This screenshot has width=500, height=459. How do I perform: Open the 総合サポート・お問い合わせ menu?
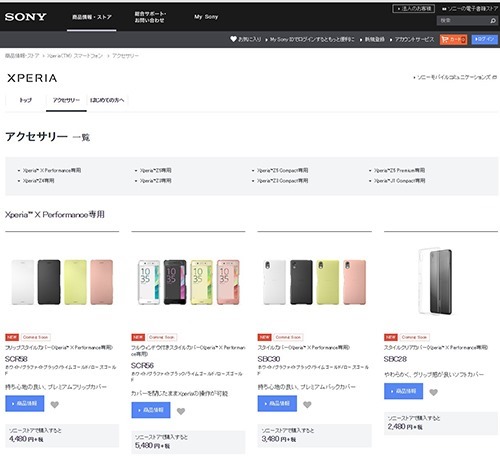(150, 17)
